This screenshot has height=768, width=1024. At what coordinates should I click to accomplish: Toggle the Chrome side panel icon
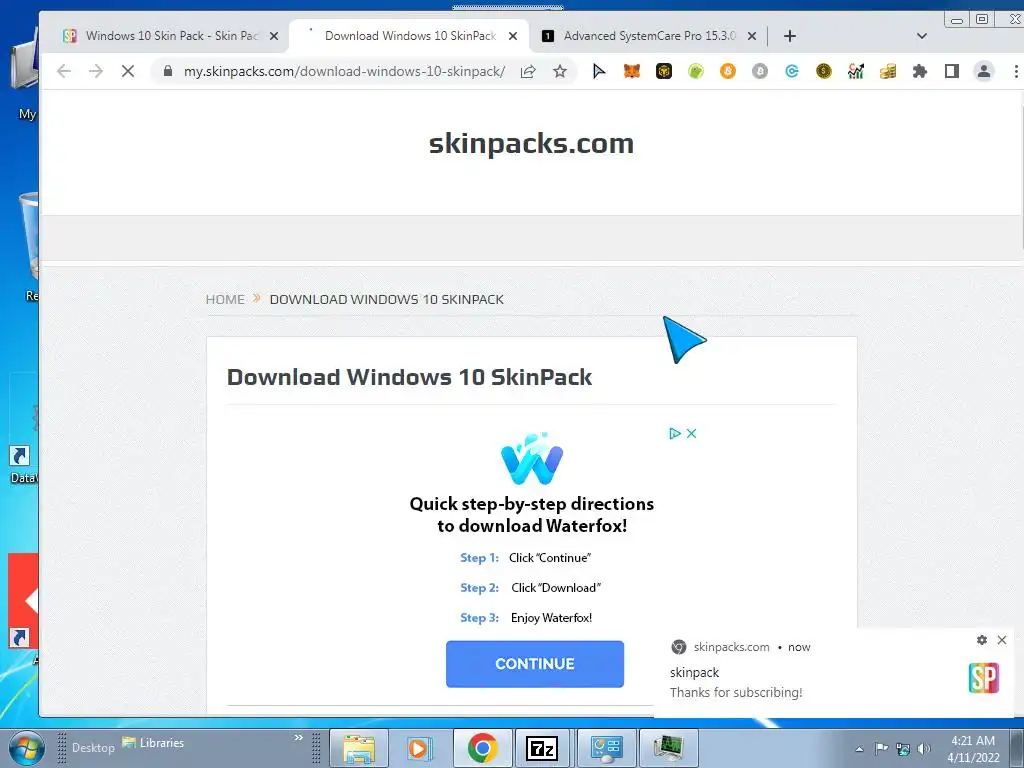tap(952, 71)
